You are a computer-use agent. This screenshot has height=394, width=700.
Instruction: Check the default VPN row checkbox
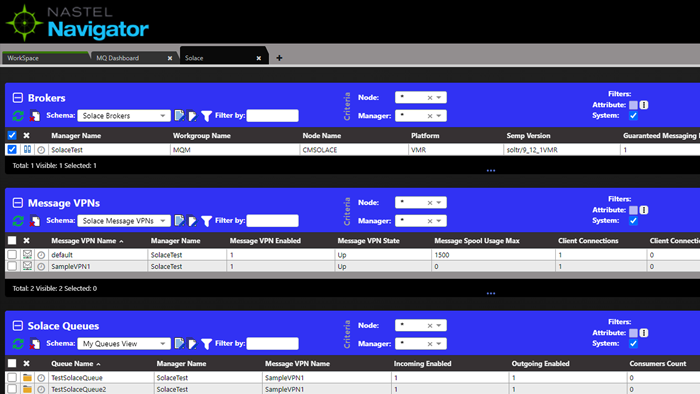click(x=12, y=254)
